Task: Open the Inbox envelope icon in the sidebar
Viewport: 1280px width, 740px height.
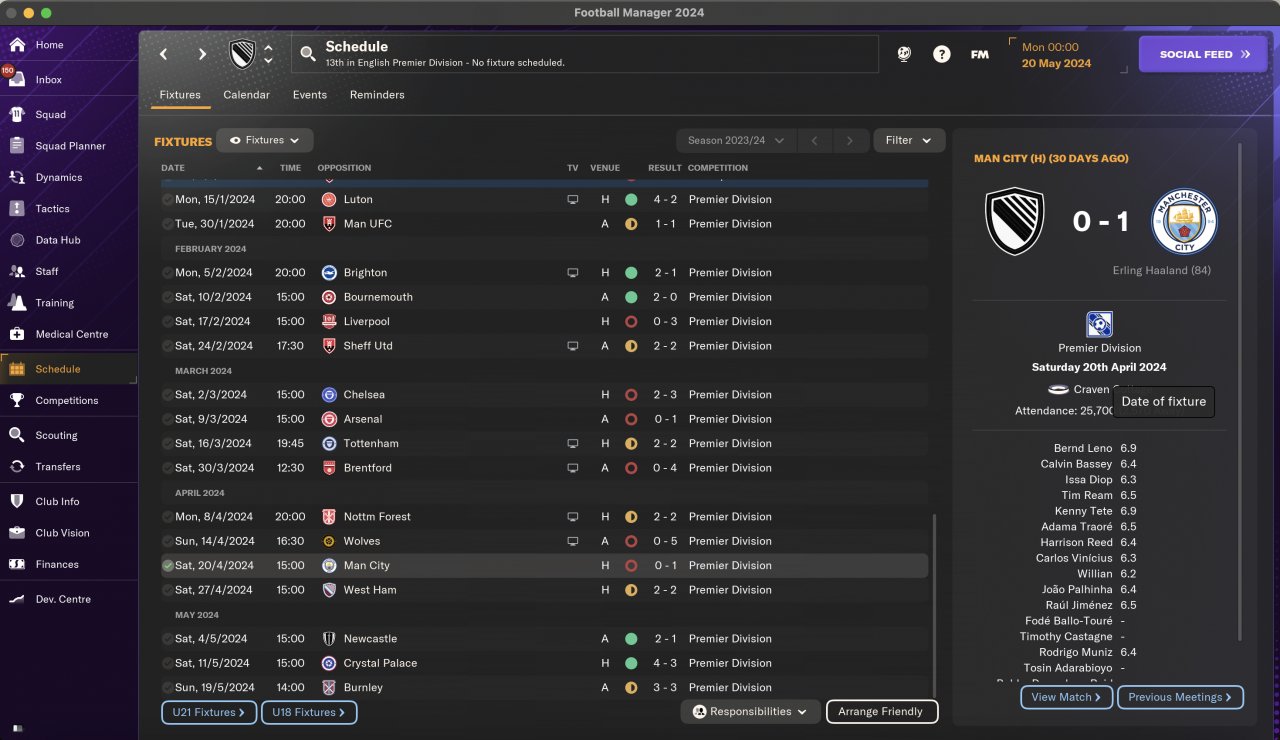Action: coord(17,79)
